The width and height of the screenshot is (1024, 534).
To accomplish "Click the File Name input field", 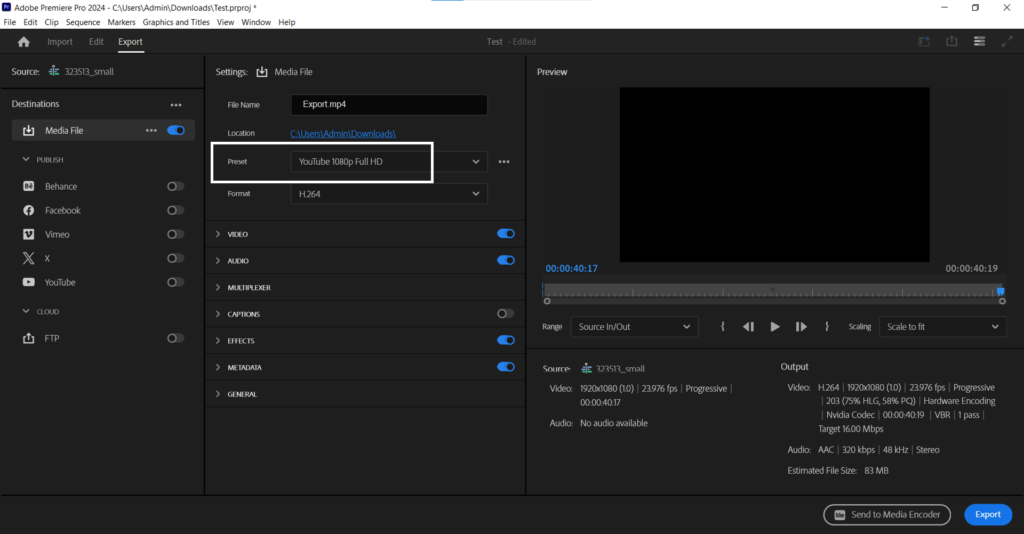I will (388, 105).
